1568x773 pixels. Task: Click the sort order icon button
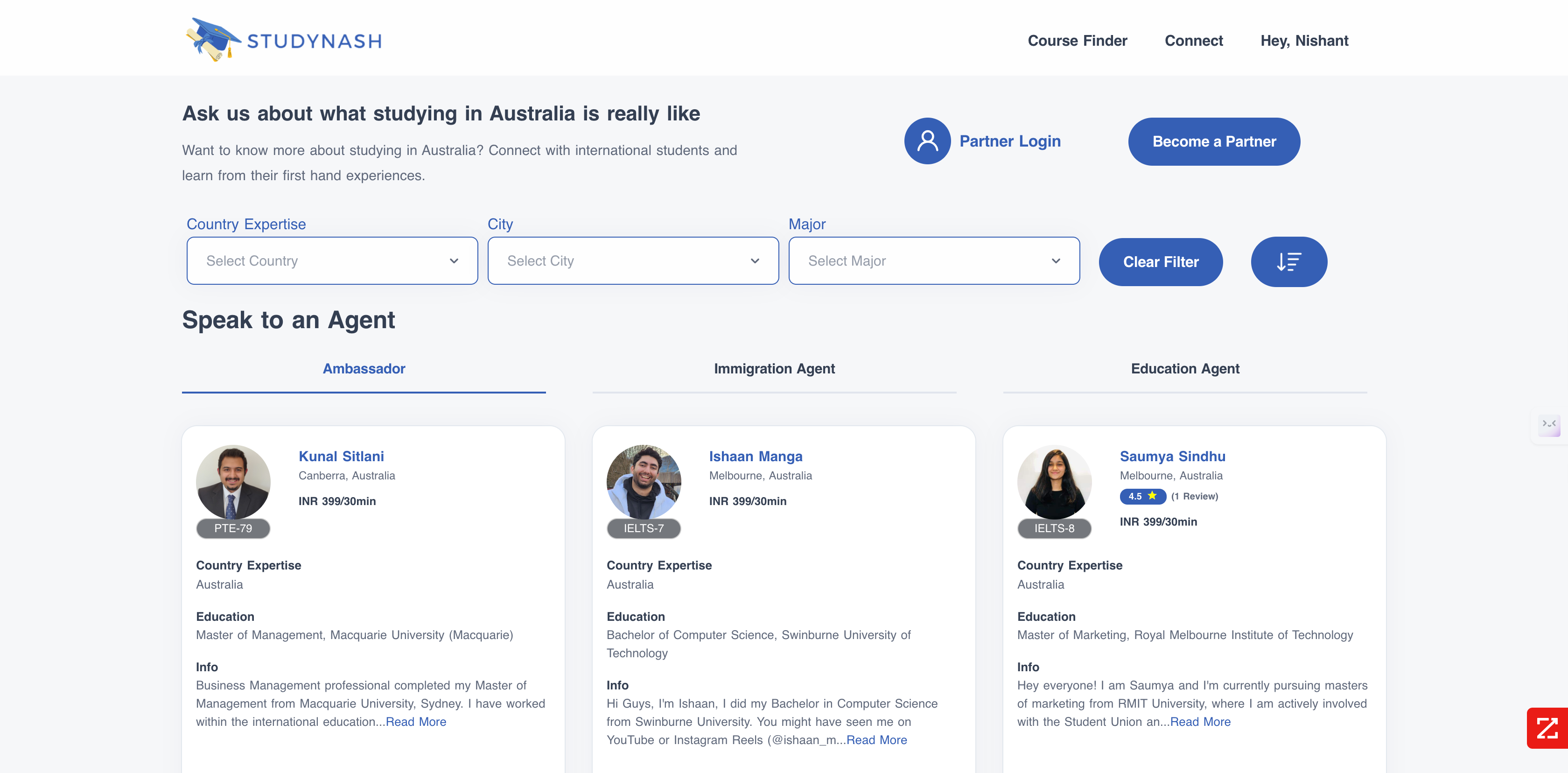point(1288,262)
